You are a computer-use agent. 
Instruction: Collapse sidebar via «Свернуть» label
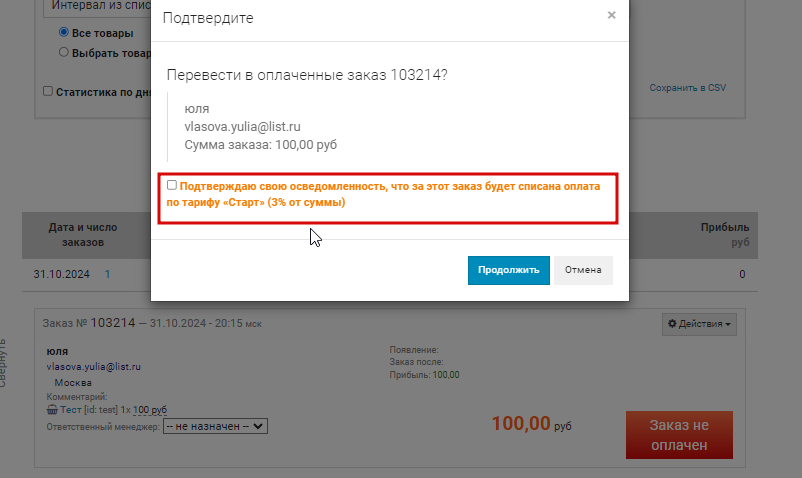(3, 363)
